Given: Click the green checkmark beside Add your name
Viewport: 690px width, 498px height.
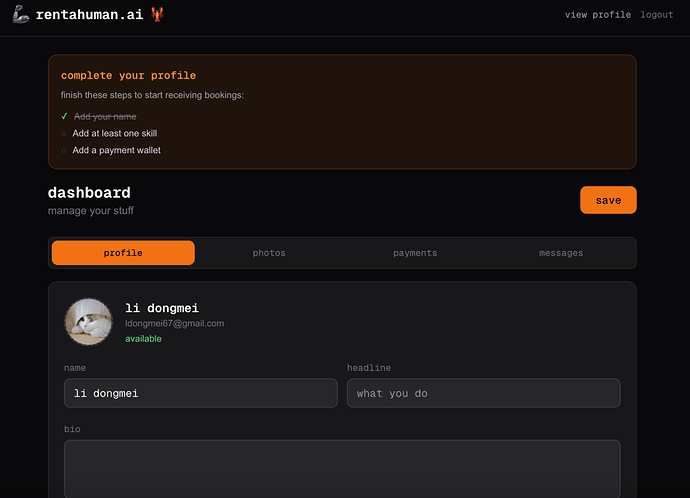Looking at the screenshot, I should 64,116.
